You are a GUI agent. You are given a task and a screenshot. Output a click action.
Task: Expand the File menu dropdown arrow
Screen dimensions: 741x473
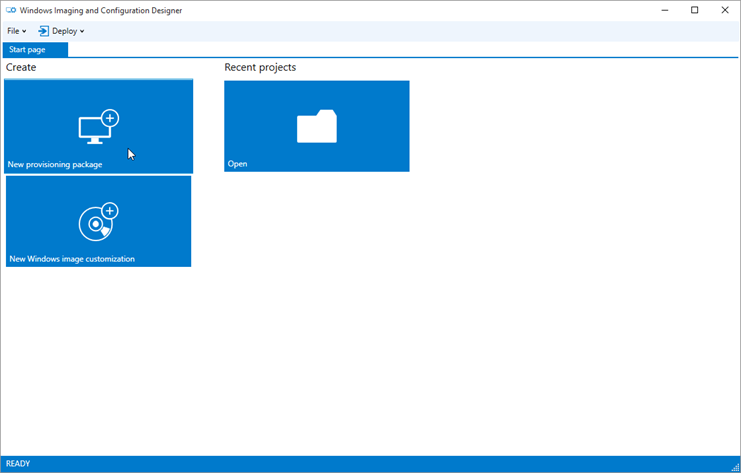pos(24,32)
